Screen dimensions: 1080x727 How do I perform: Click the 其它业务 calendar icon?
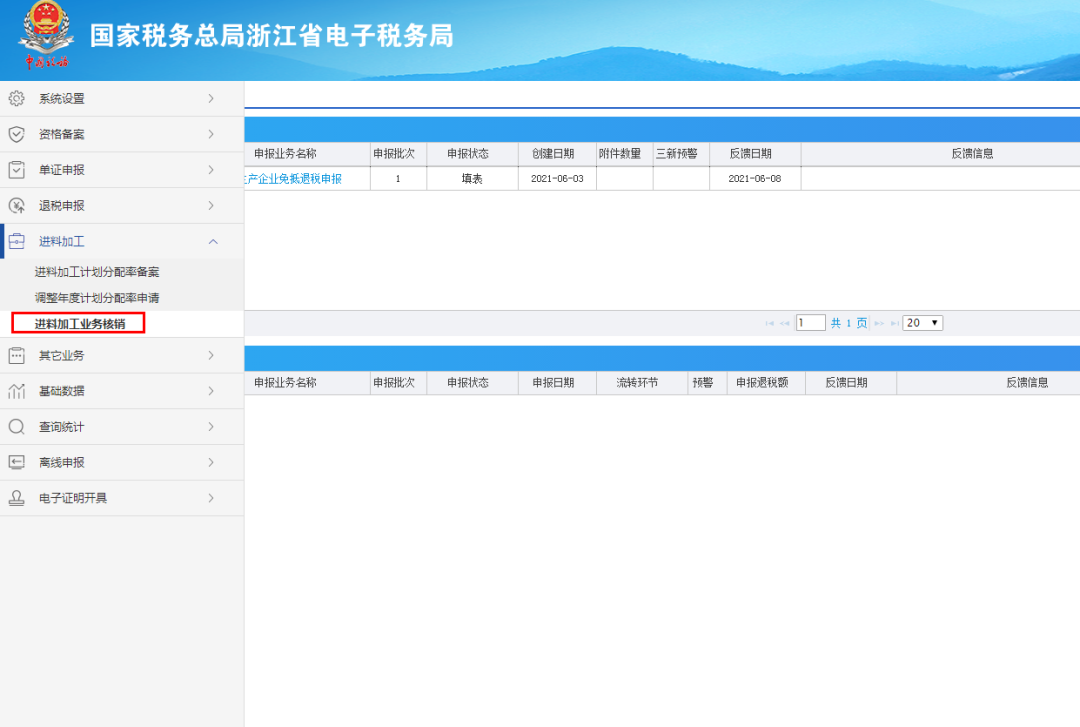coord(17,356)
